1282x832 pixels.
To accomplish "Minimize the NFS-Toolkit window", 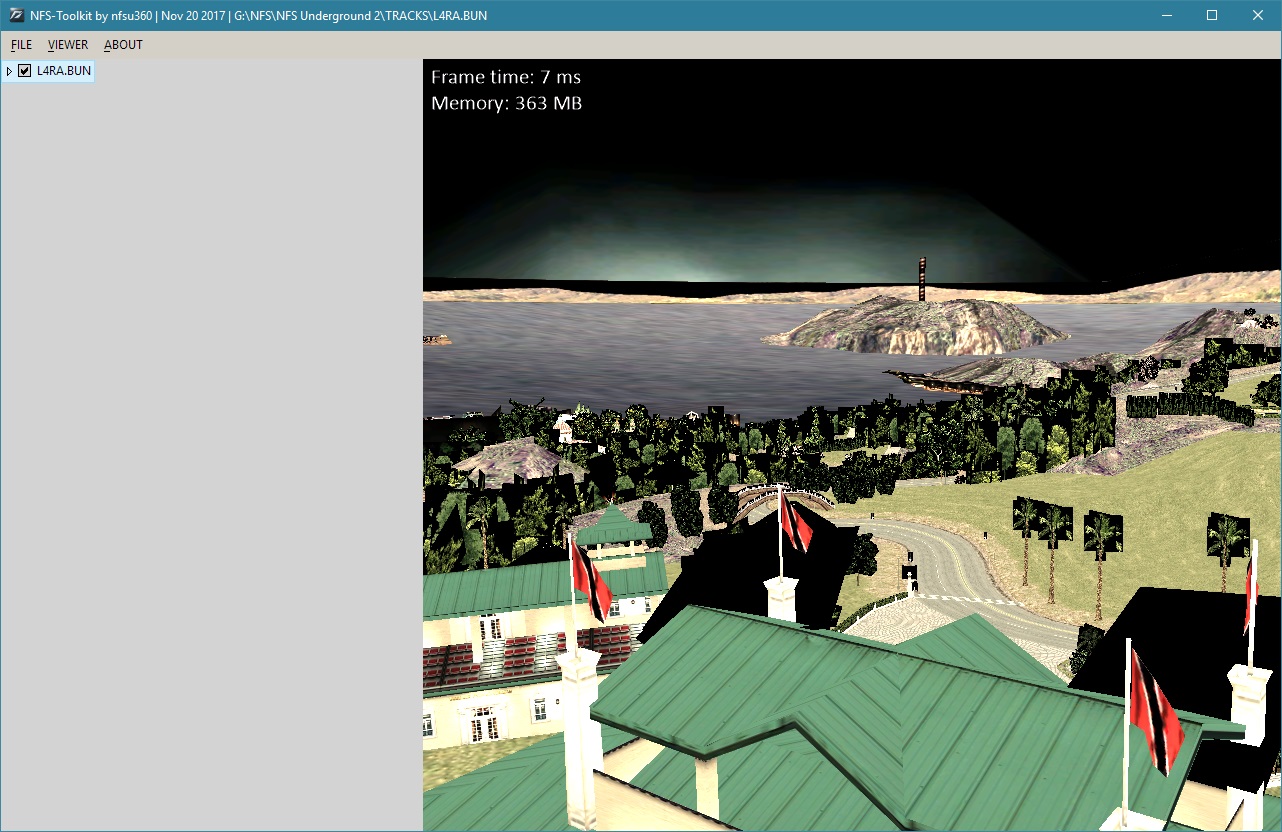I will pos(1166,15).
